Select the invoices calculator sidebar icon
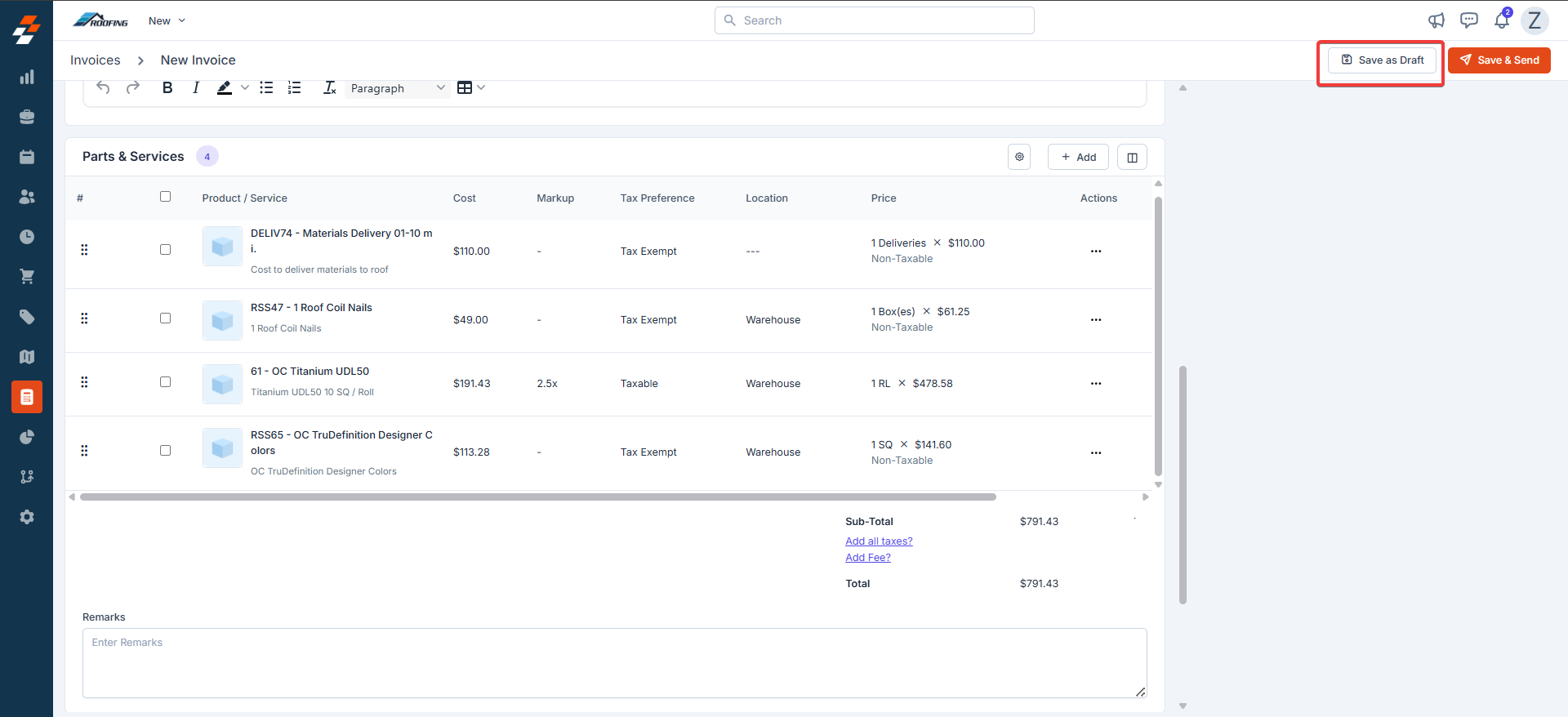Viewport: 1568px width, 717px height. tap(27, 397)
